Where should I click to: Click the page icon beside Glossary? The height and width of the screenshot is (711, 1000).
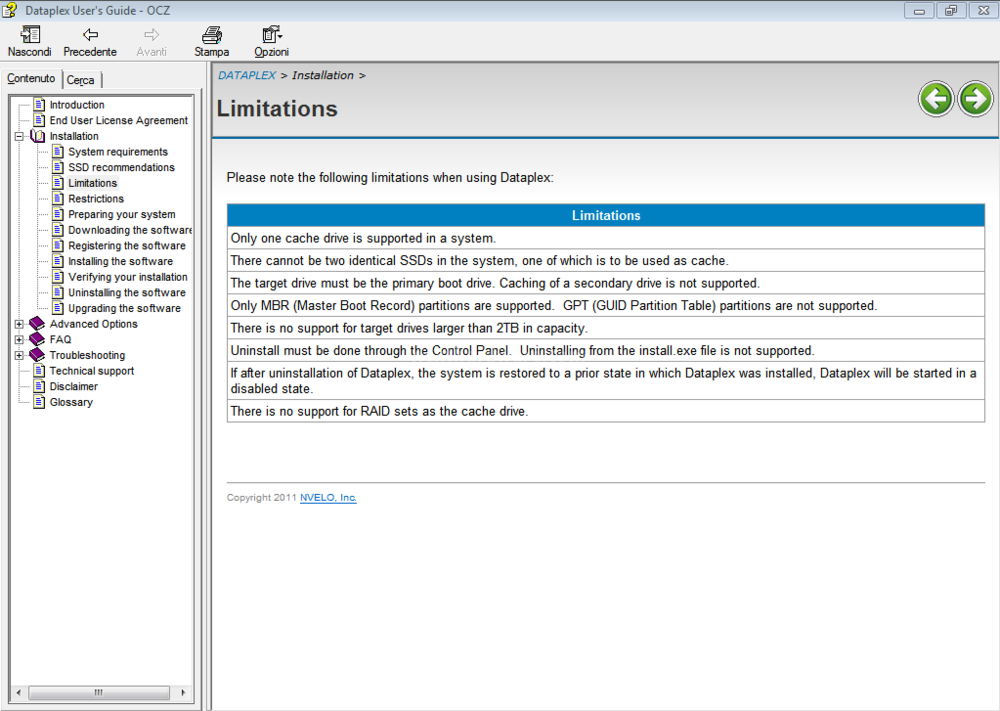(x=40, y=402)
